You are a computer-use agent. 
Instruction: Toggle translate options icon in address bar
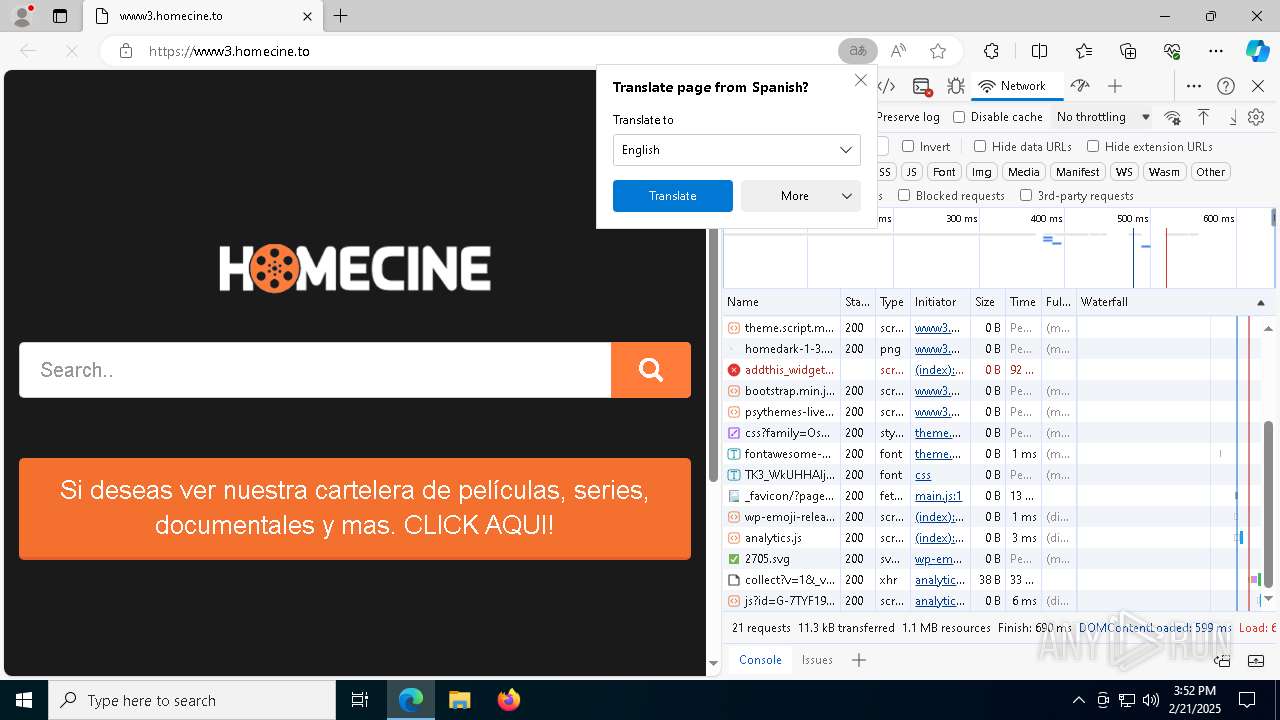[858, 51]
